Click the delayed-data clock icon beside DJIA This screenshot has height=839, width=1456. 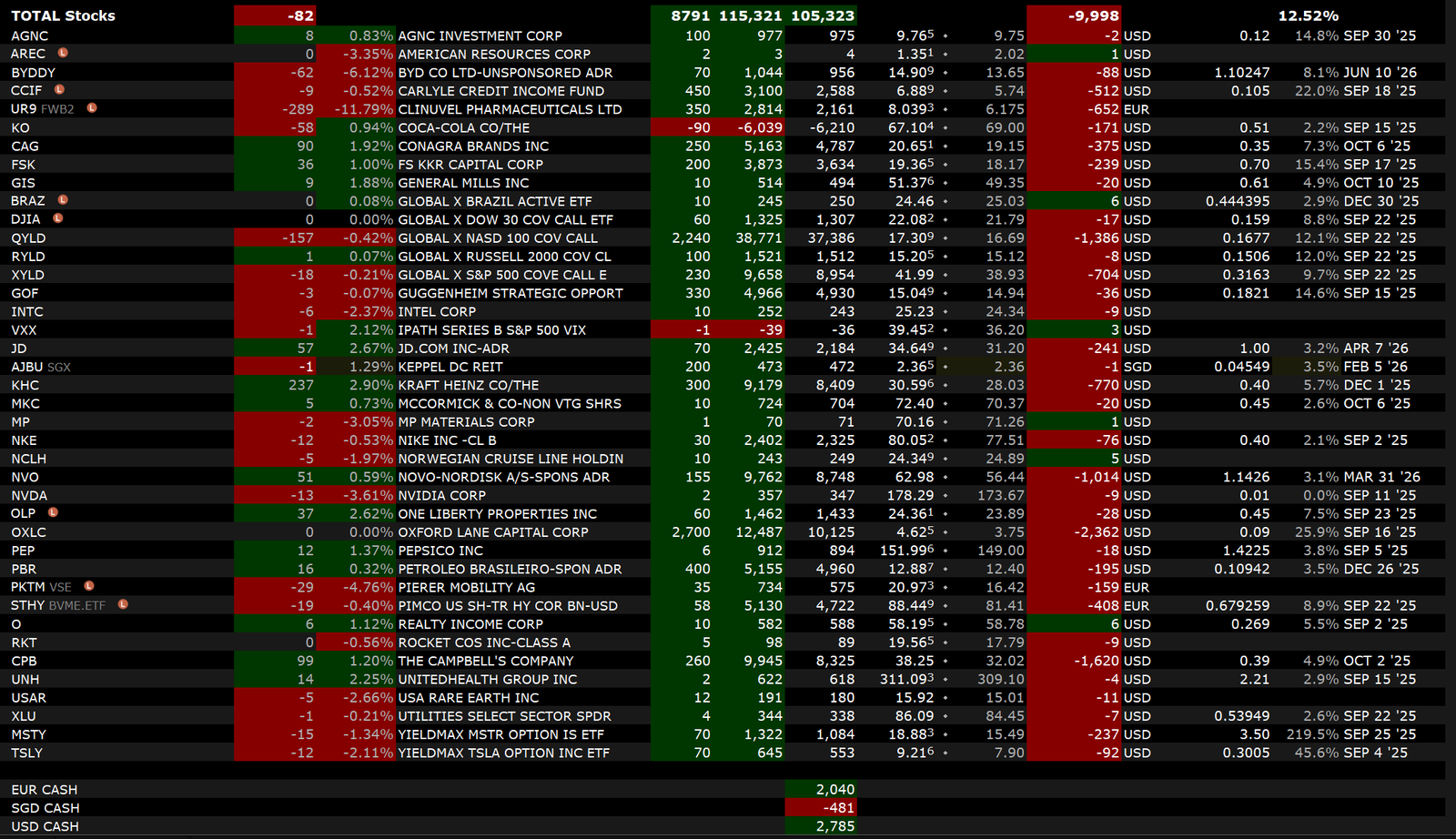pyautogui.click(x=58, y=218)
